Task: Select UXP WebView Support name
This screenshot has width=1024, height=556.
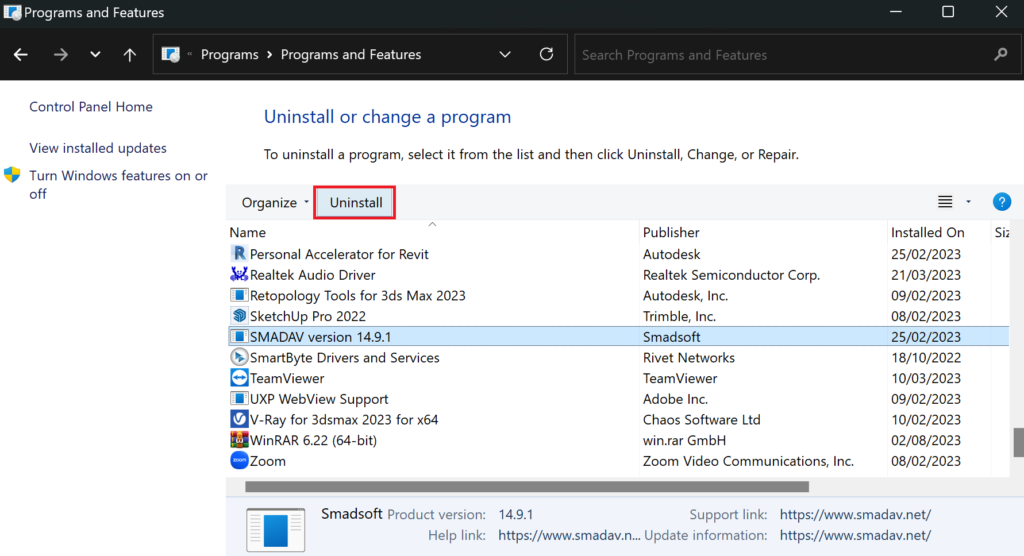Action: 319,399
